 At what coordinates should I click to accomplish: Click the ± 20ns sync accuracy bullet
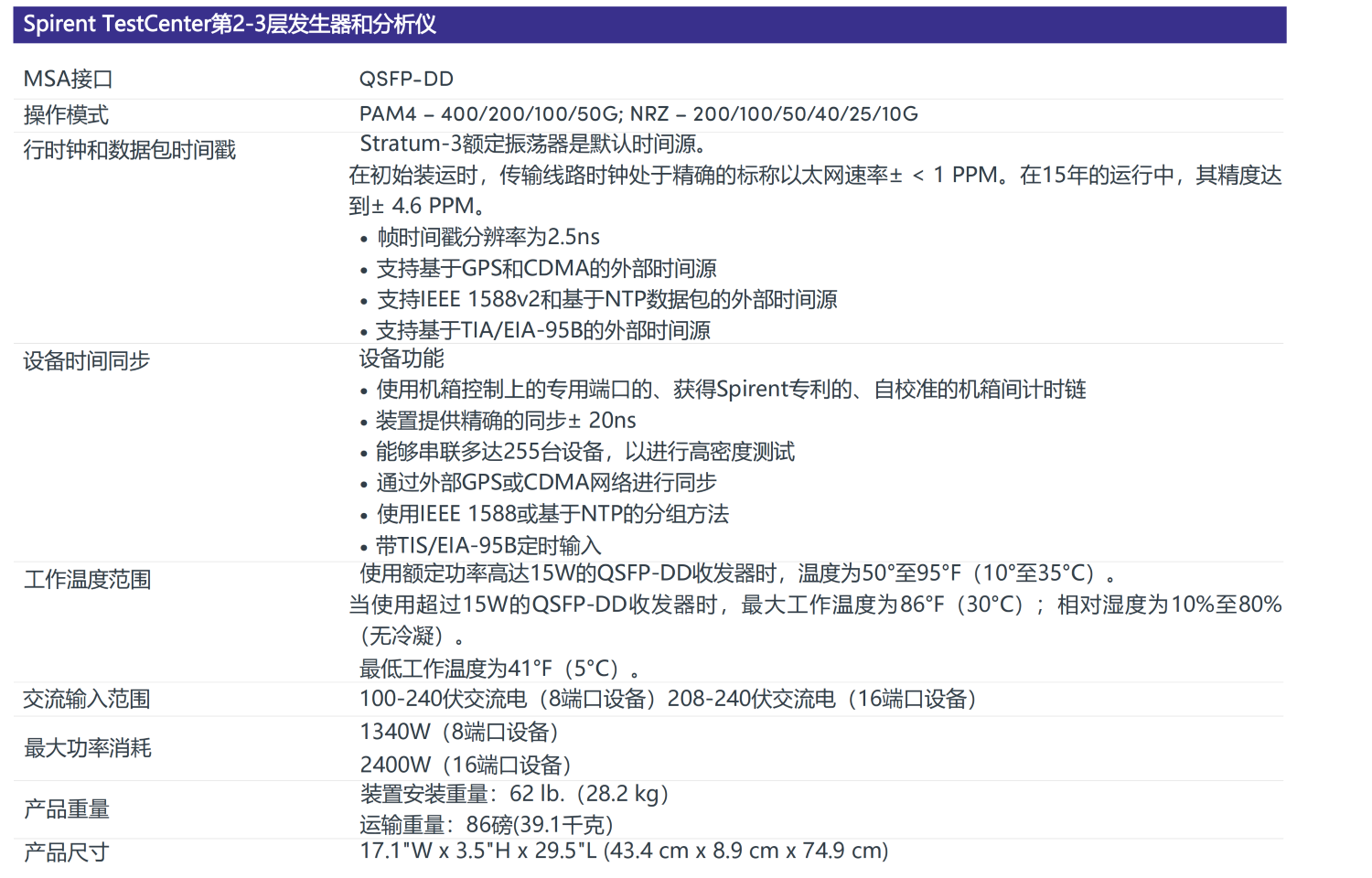coord(506,421)
